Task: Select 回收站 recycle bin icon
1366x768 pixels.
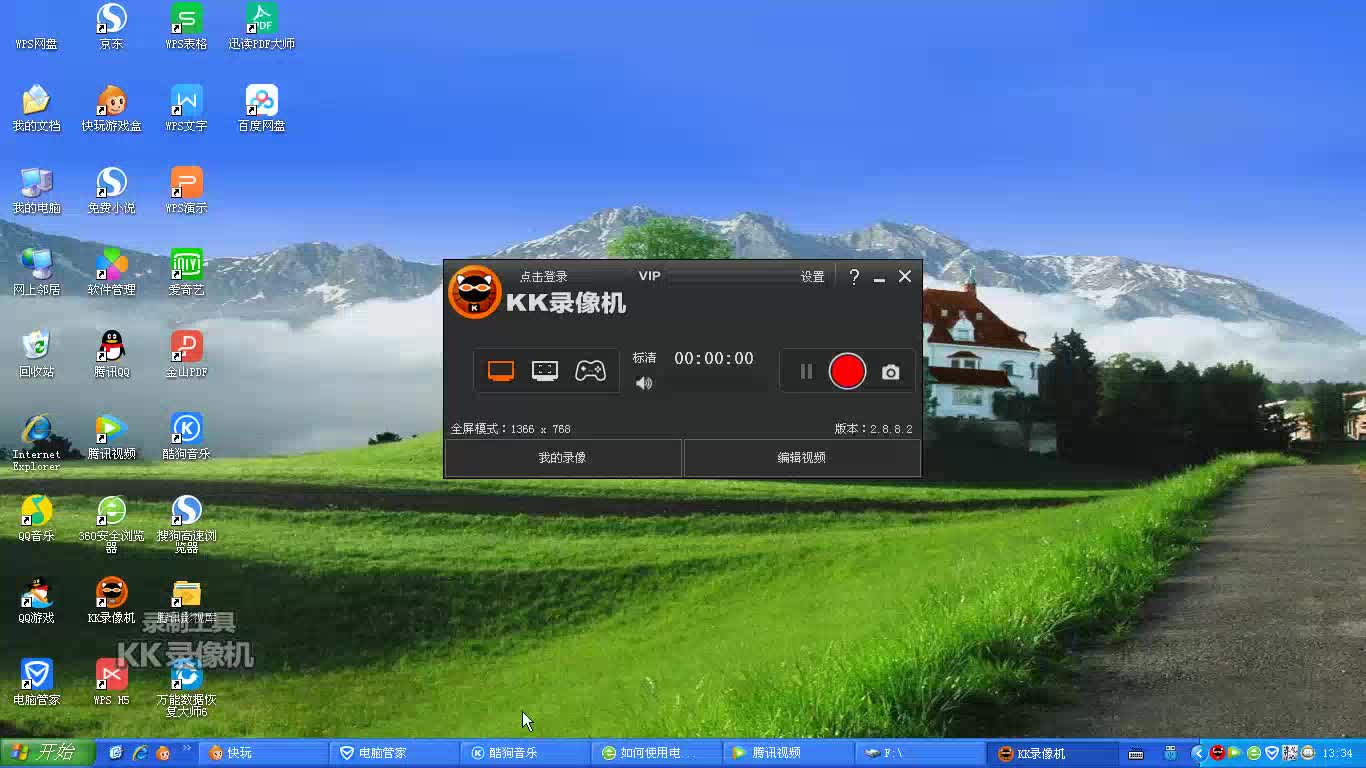Action: [x=36, y=355]
